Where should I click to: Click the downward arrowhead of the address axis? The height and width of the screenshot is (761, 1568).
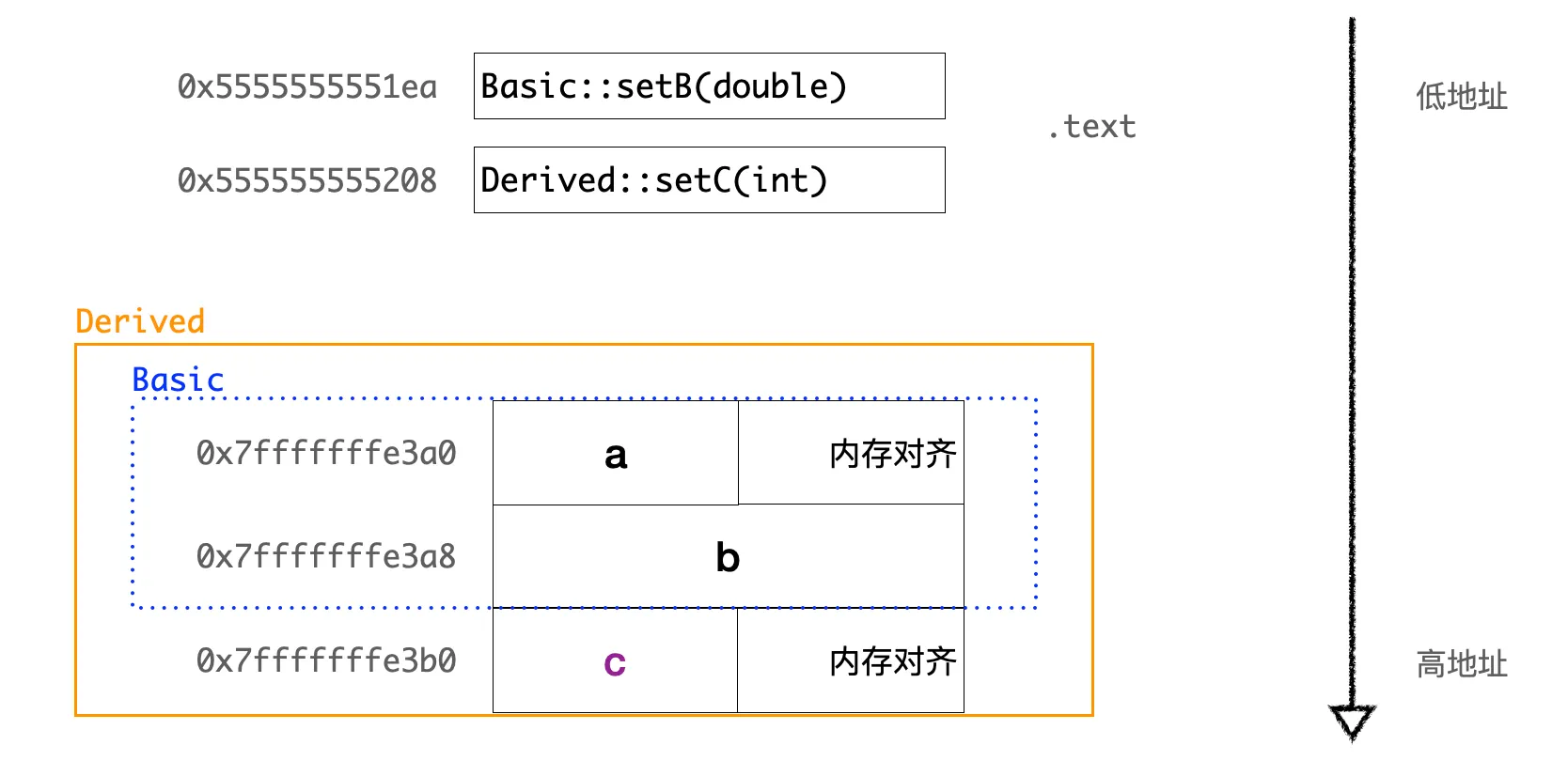click(1352, 722)
